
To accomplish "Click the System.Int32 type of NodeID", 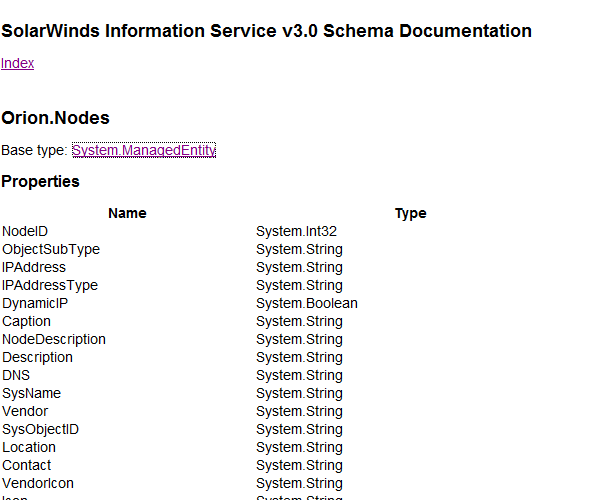I will (296, 231).
